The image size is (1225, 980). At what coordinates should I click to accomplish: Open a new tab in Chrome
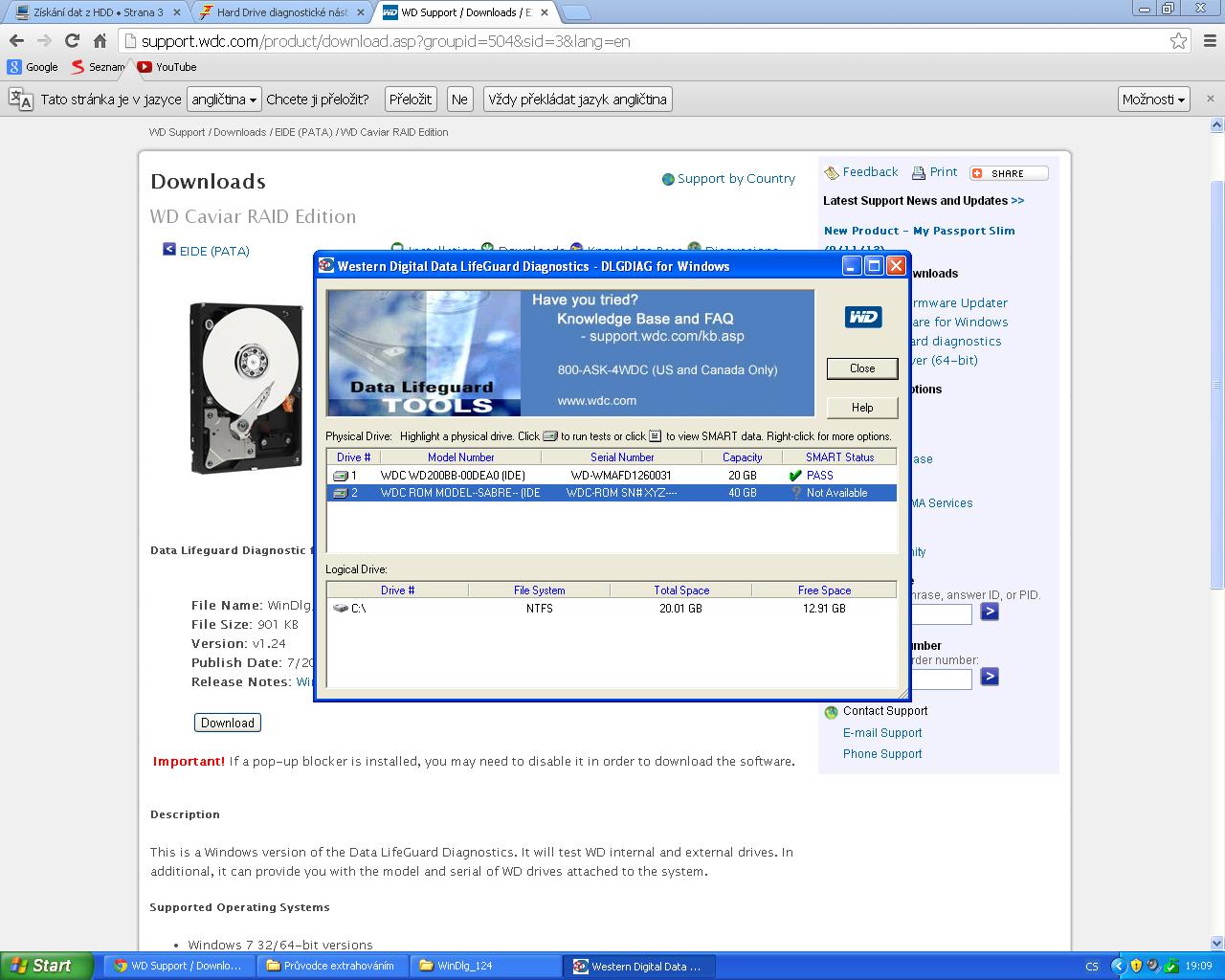tap(575, 12)
